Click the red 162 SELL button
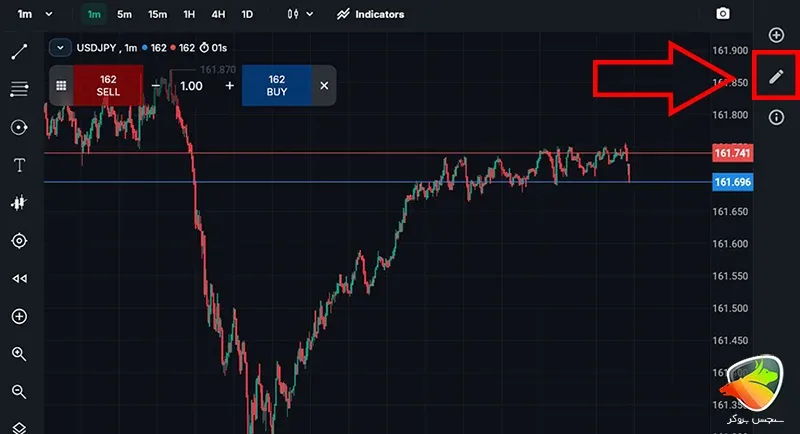This screenshot has width=800, height=434. coord(108,86)
